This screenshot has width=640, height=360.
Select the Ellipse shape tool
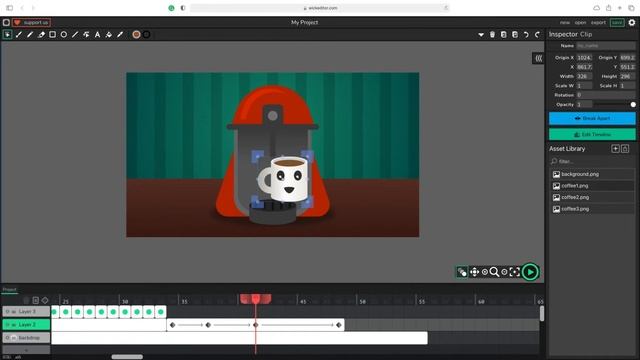coord(64,35)
